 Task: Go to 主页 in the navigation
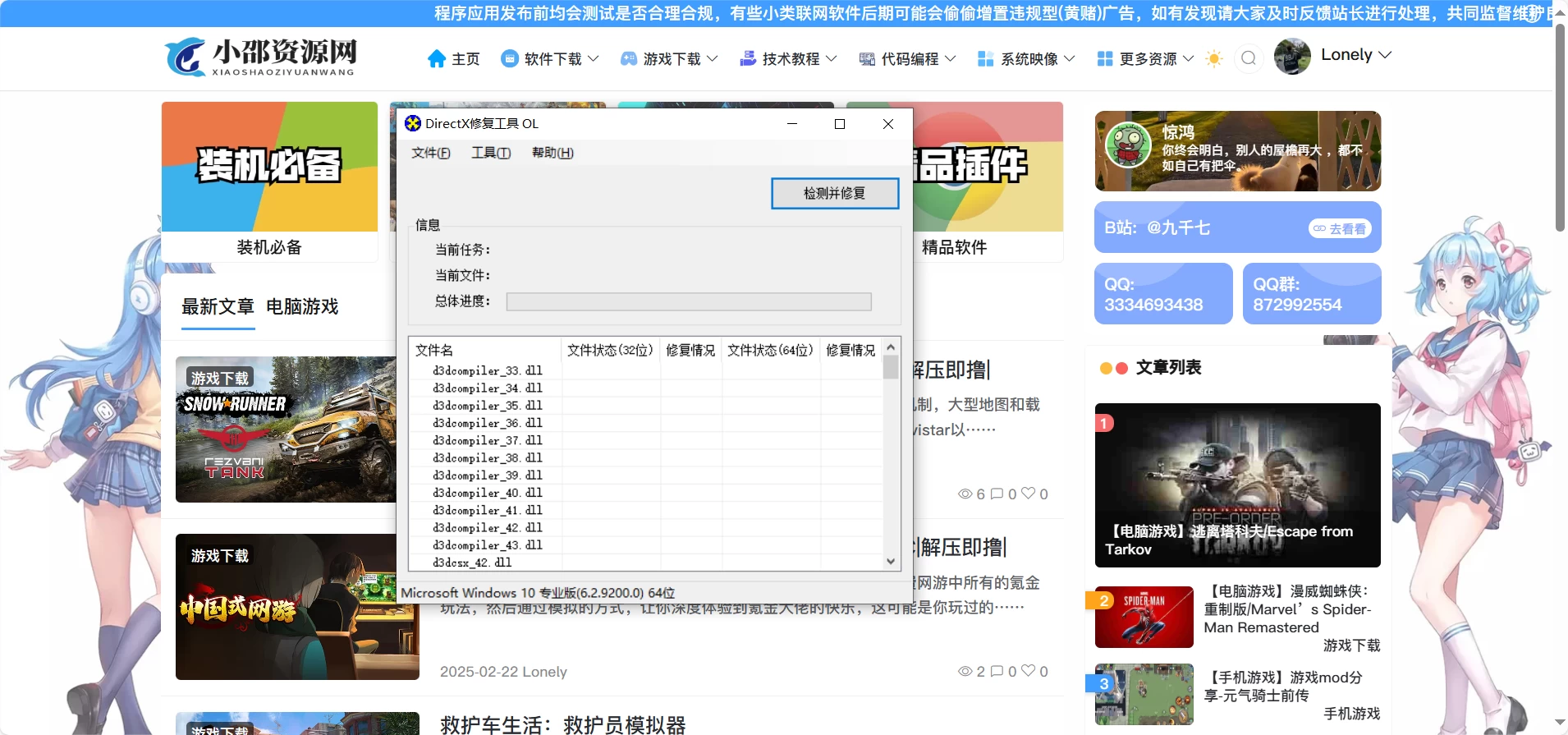click(465, 59)
